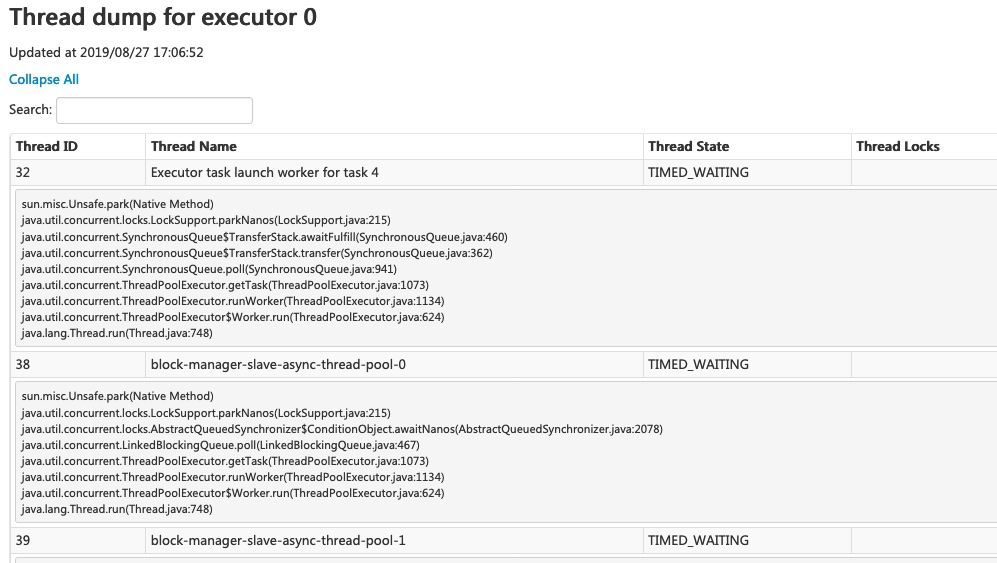The height and width of the screenshot is (563, 997).
Task: Collapse the block-manager-slave-async-thread-pool-0 row
Action: (x=504, y=365)
